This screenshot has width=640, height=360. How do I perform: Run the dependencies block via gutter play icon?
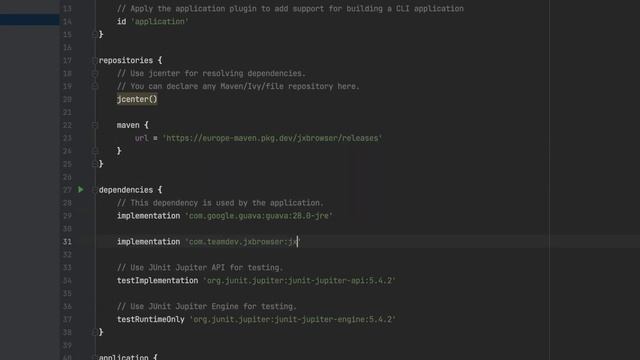[81, 189]
